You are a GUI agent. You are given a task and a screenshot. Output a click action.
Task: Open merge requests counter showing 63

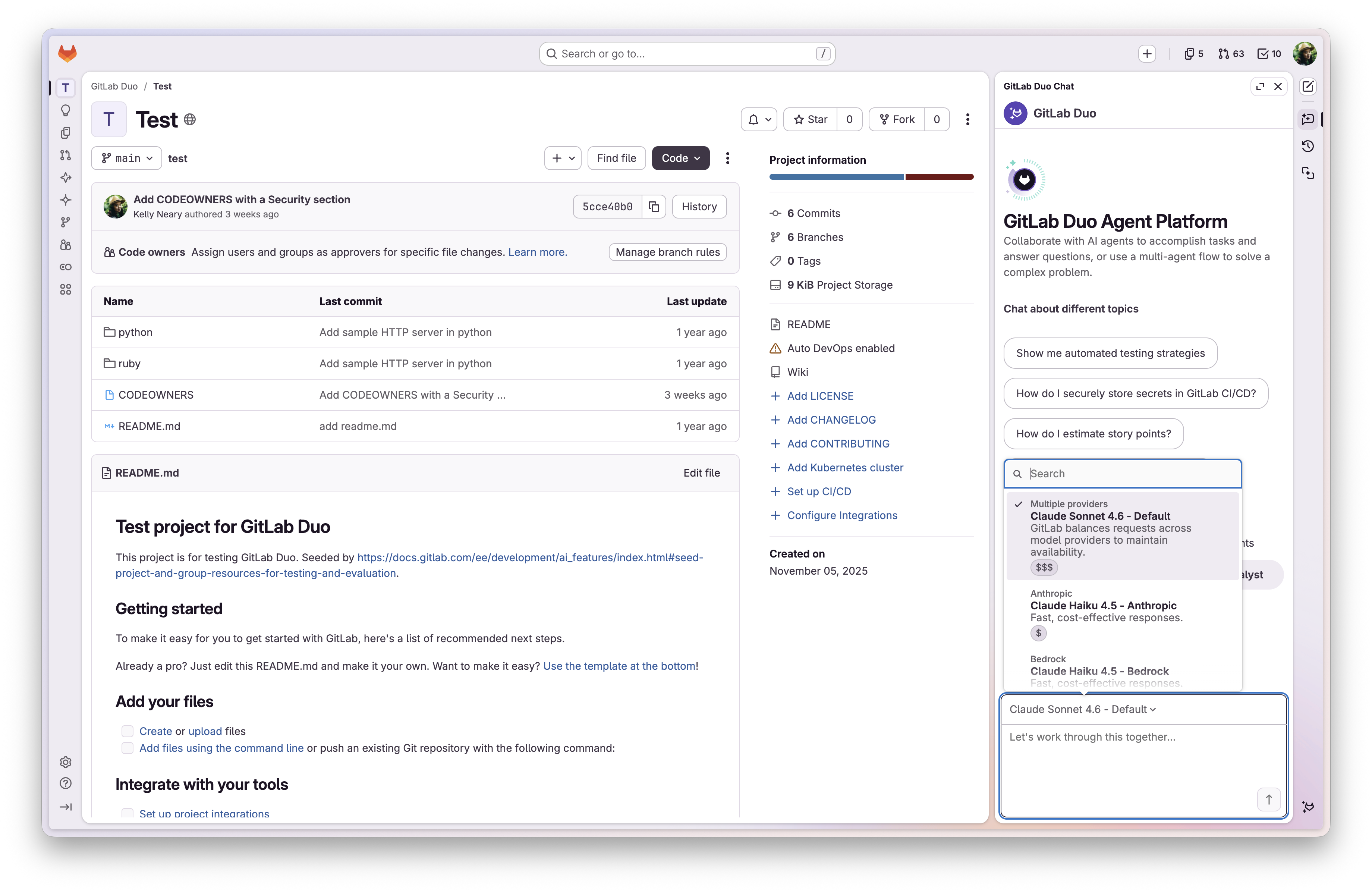[1231, 54]
